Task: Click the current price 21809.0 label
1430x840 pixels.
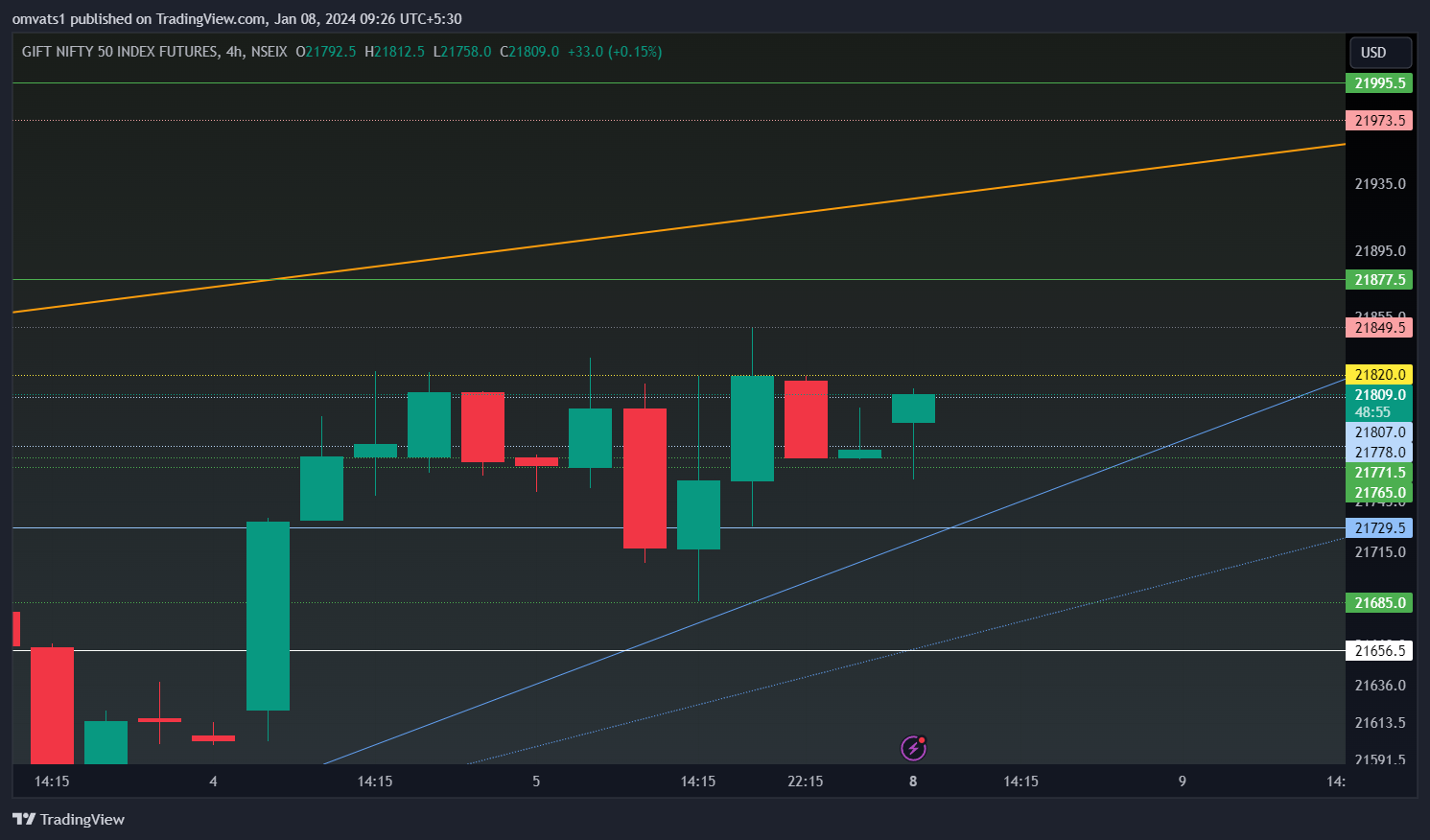Action: 1379,395
